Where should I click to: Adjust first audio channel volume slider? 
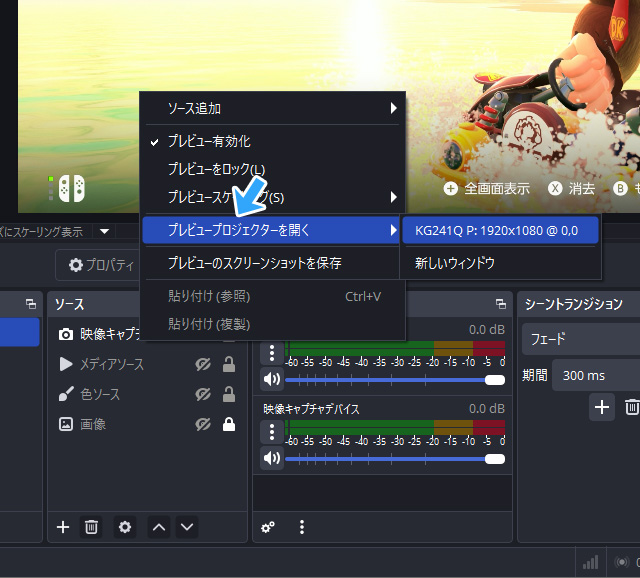pyautogui.click(x=395, y=380)
